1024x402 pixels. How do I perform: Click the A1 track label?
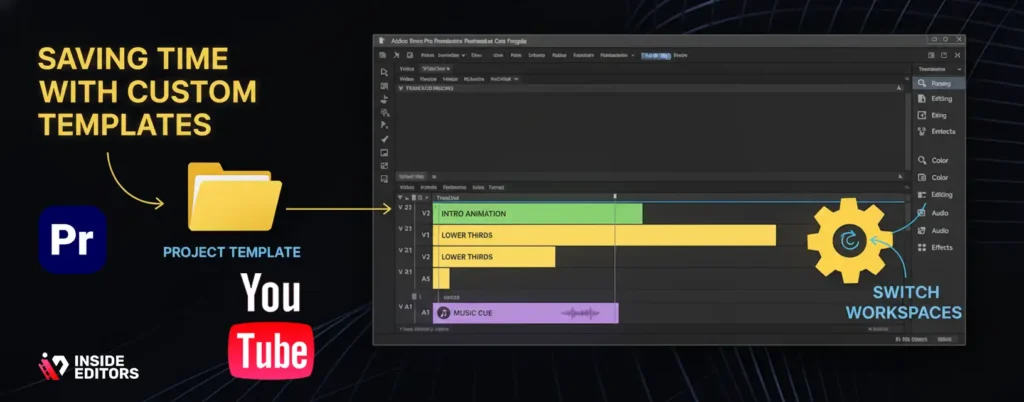tap(425, 313)
